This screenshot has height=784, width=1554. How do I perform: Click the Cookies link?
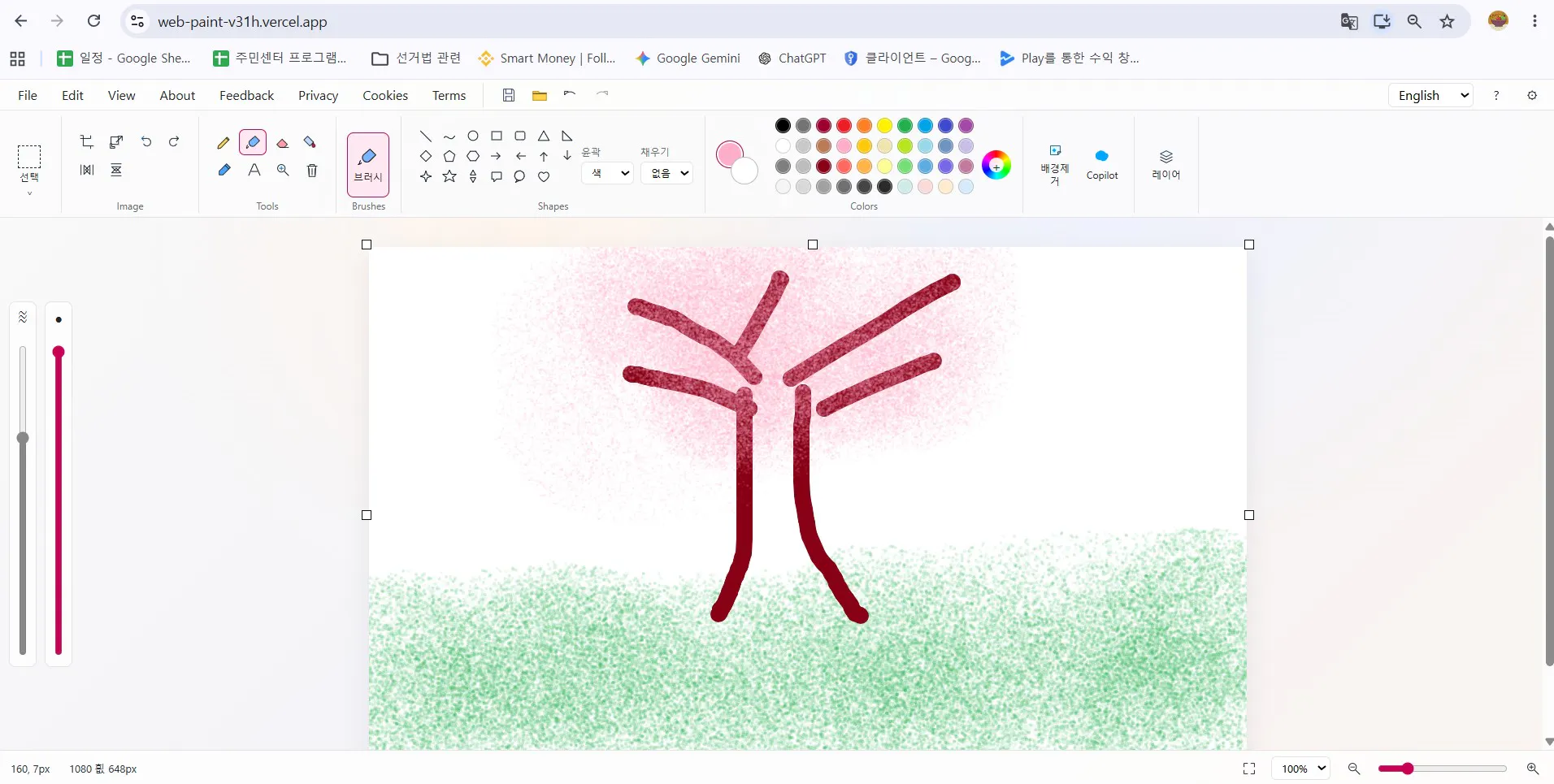tap(385, 95)
